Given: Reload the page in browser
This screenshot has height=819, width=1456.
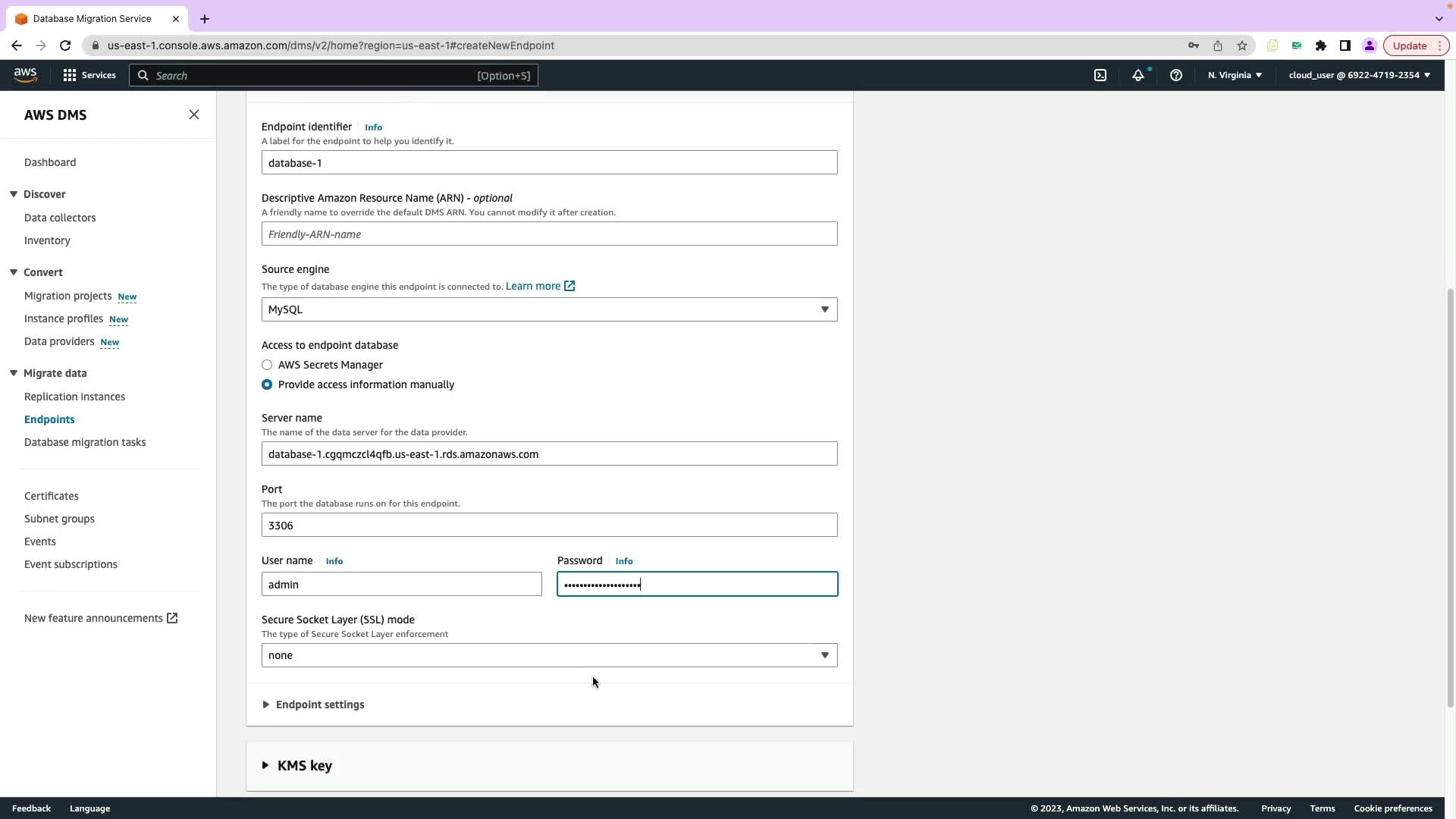Looking at the screenshot, I should click(x=65, y=45).
